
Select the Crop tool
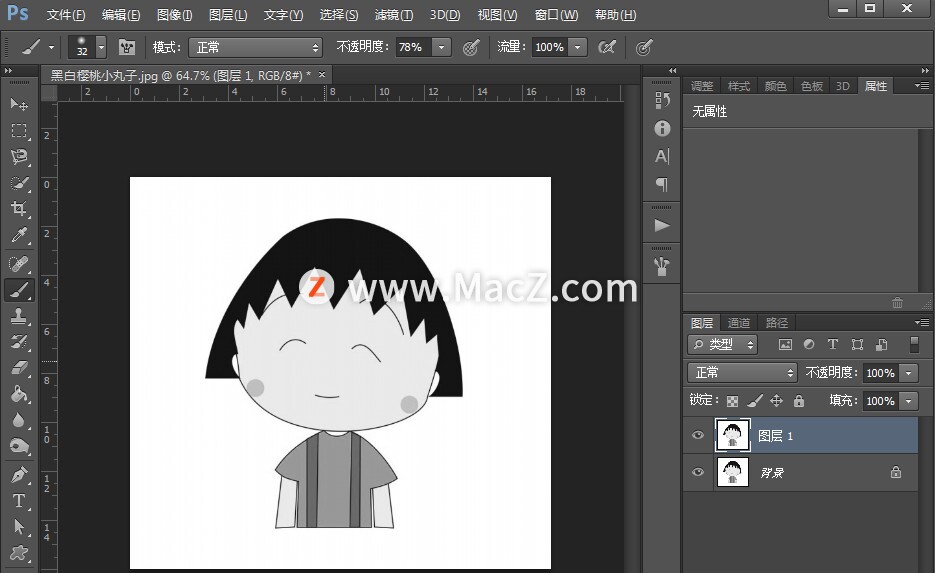coord(19,209)
